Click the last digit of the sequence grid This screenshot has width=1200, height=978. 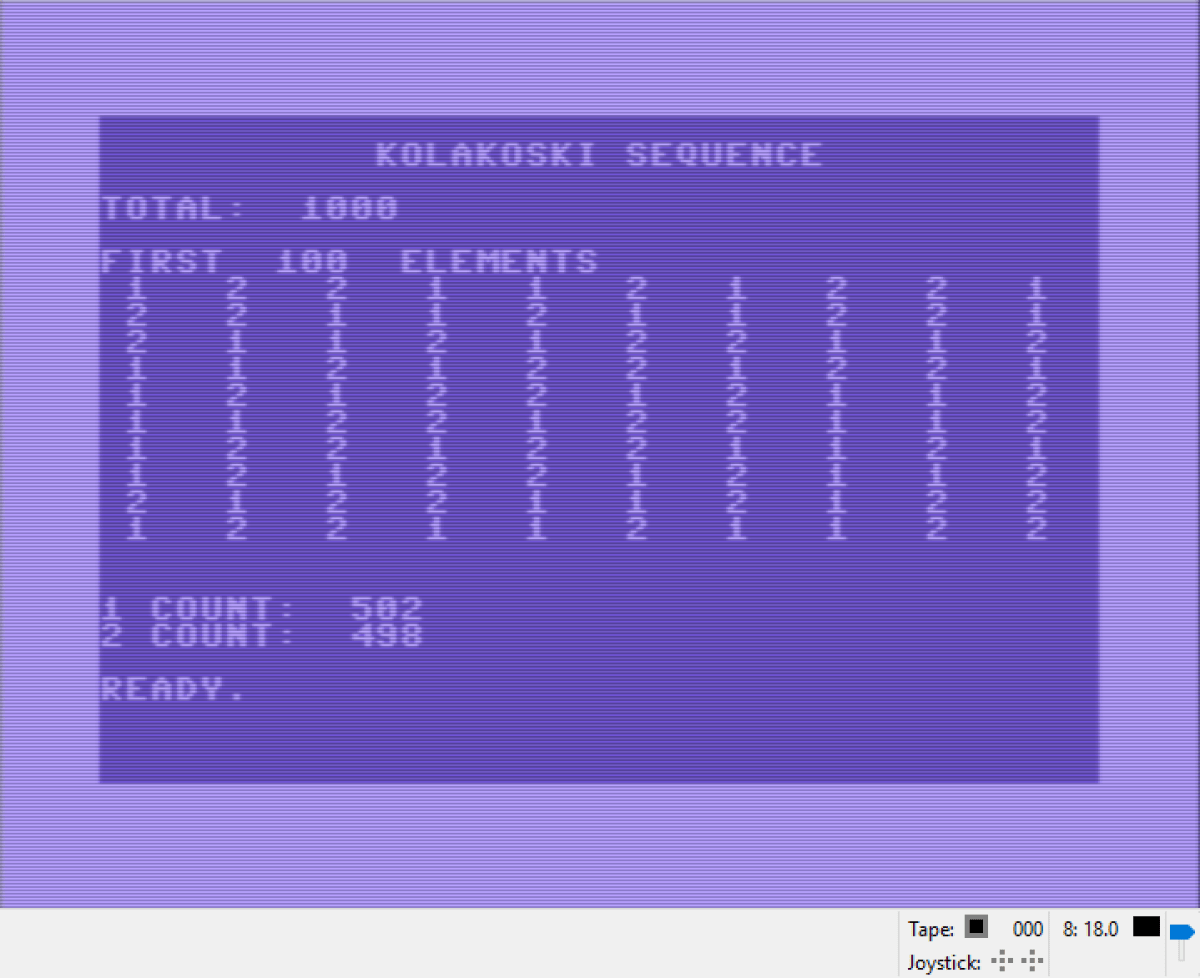pos(1035,527)
